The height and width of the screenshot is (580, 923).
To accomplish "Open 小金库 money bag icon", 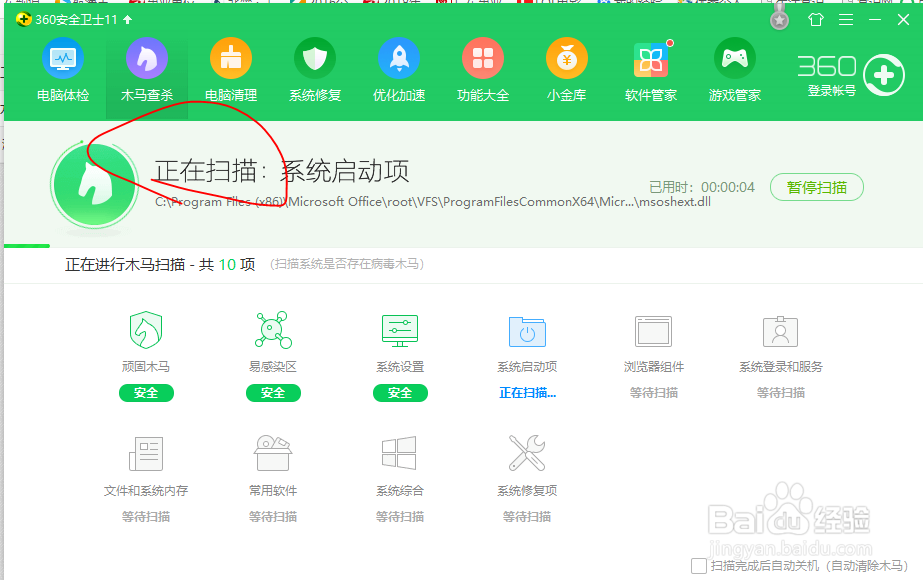I will coord(567,58).
